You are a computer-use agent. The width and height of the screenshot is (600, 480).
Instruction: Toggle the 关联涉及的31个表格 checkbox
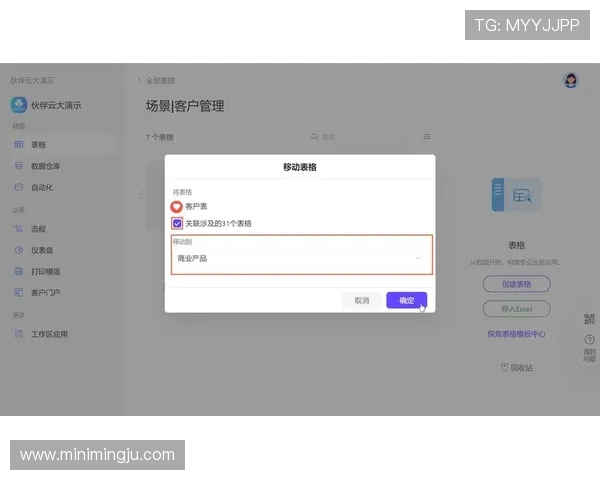[177, 223]
